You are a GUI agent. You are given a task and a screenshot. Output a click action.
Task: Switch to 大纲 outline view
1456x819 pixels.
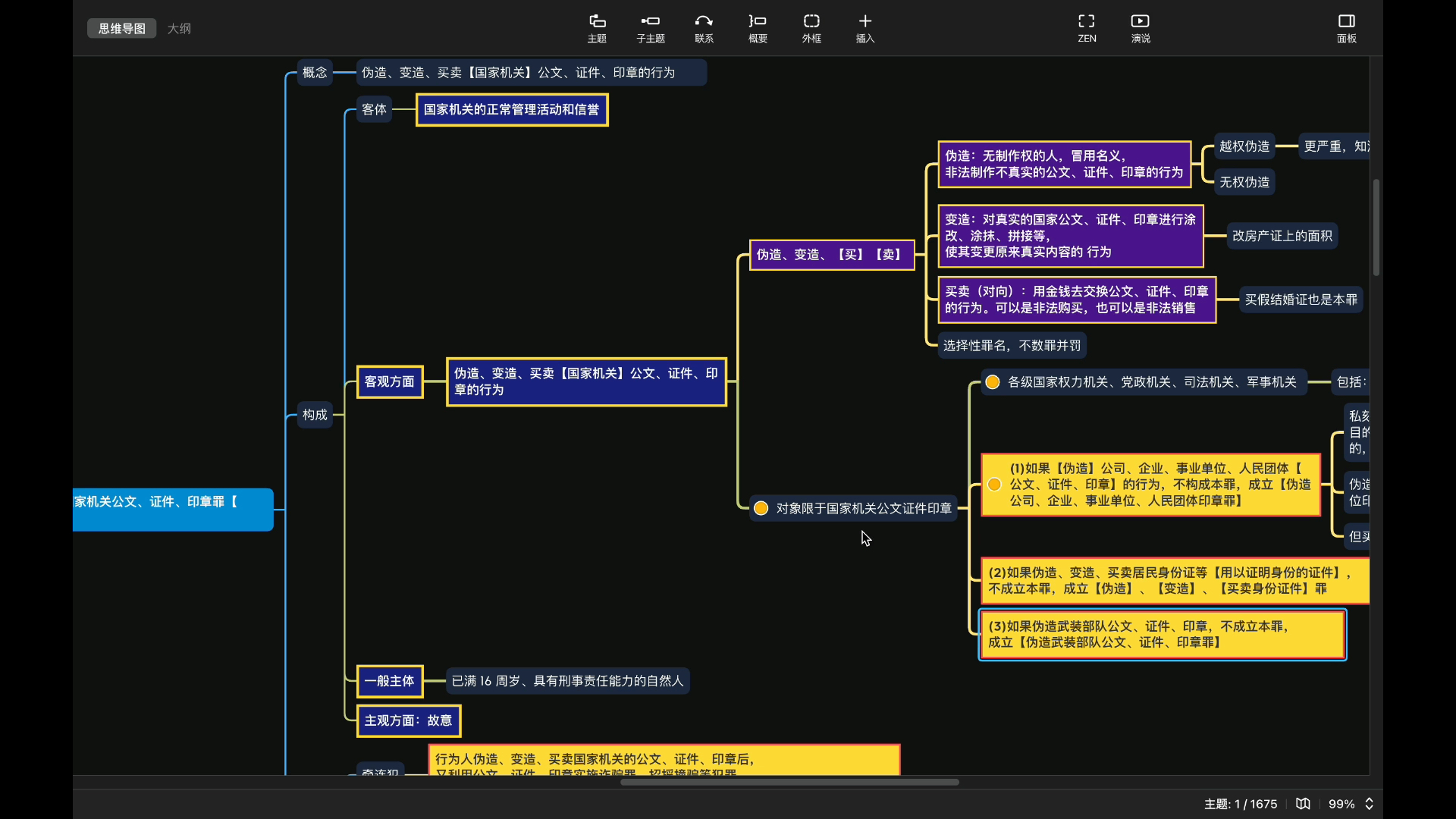[x=179, y=28]
